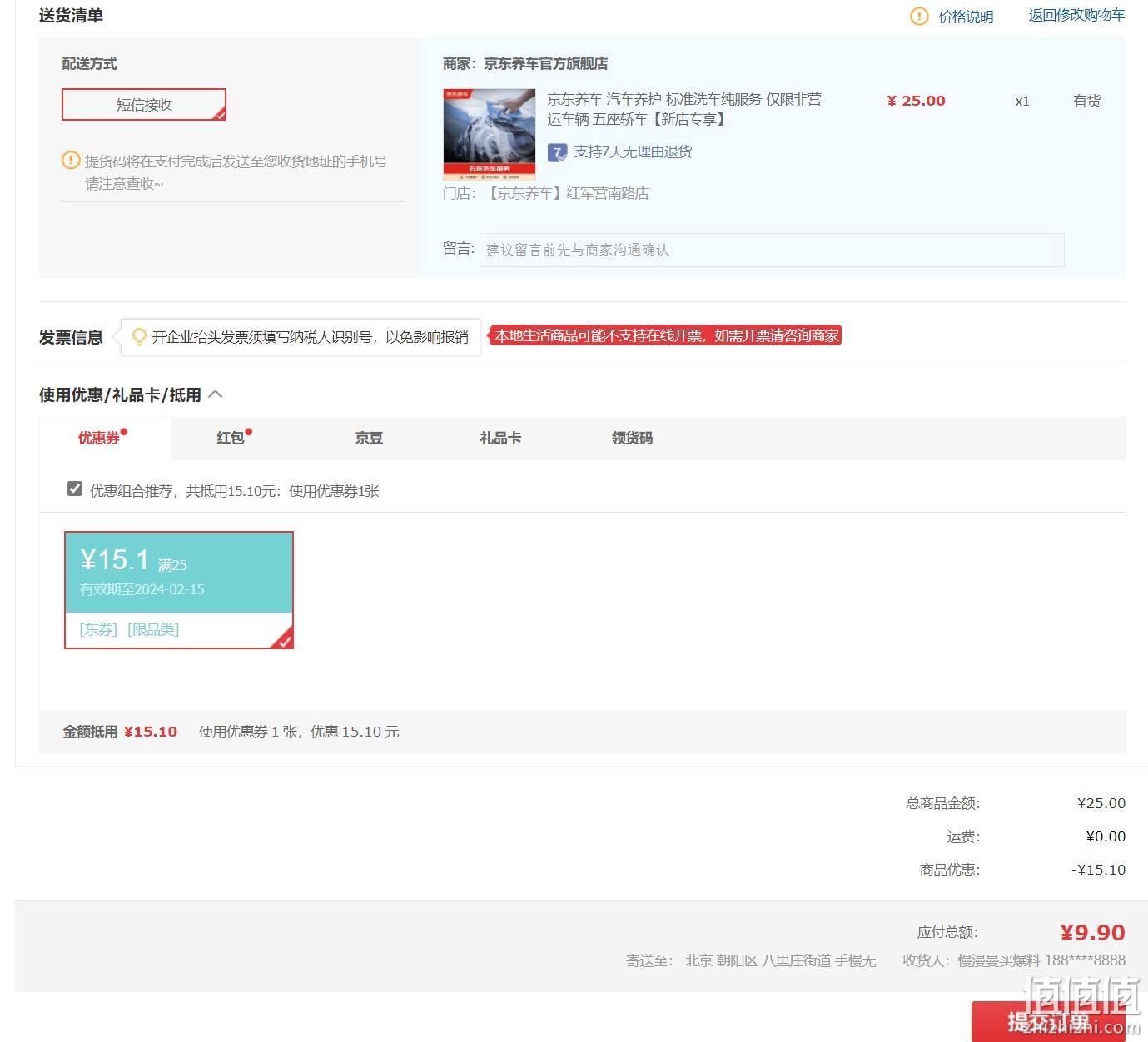
Task: Click the 发票信息 heading
Action: (x=71, y=337)
